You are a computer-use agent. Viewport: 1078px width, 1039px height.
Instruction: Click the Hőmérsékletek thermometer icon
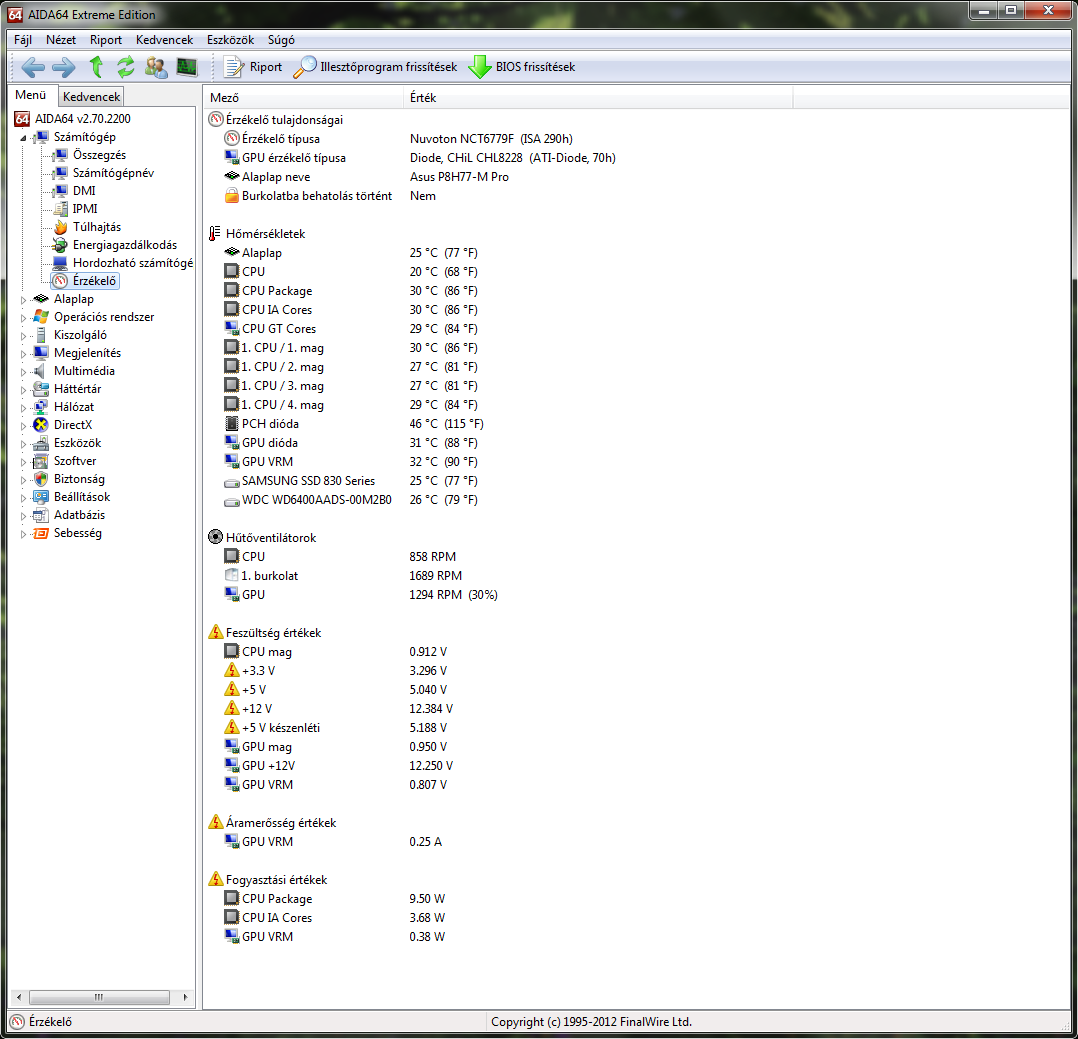pyautogui.click(x=215, y=234)
